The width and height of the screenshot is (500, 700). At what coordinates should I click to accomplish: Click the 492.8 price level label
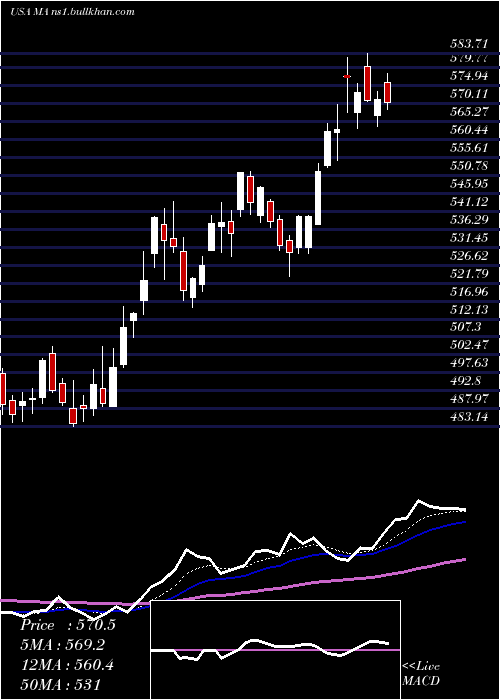click(x=466, y=381)
